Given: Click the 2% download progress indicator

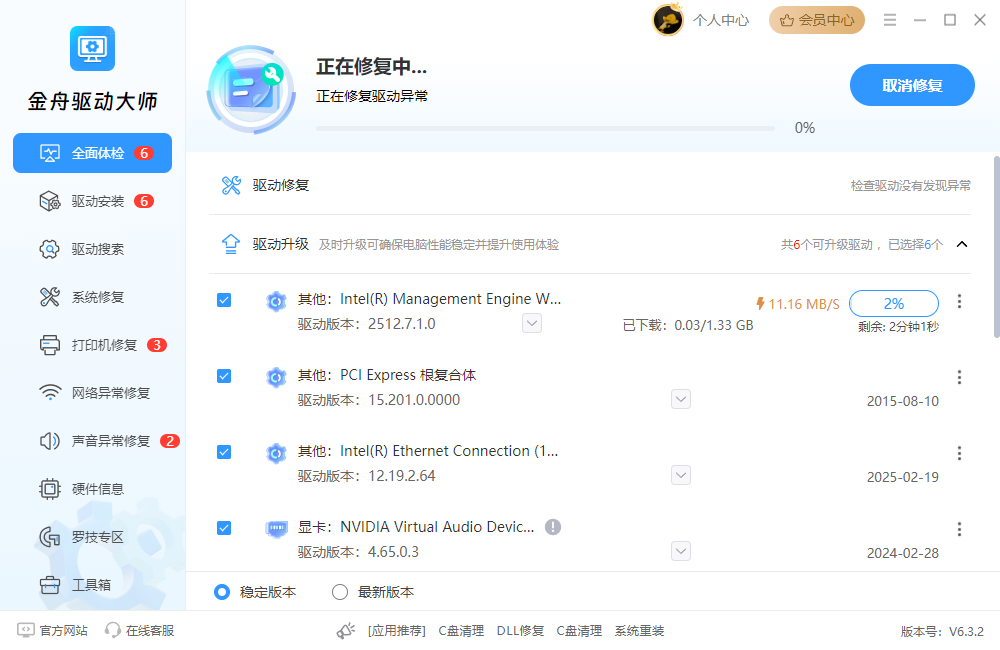Looking at the screenshot, I should pos(893,304).
